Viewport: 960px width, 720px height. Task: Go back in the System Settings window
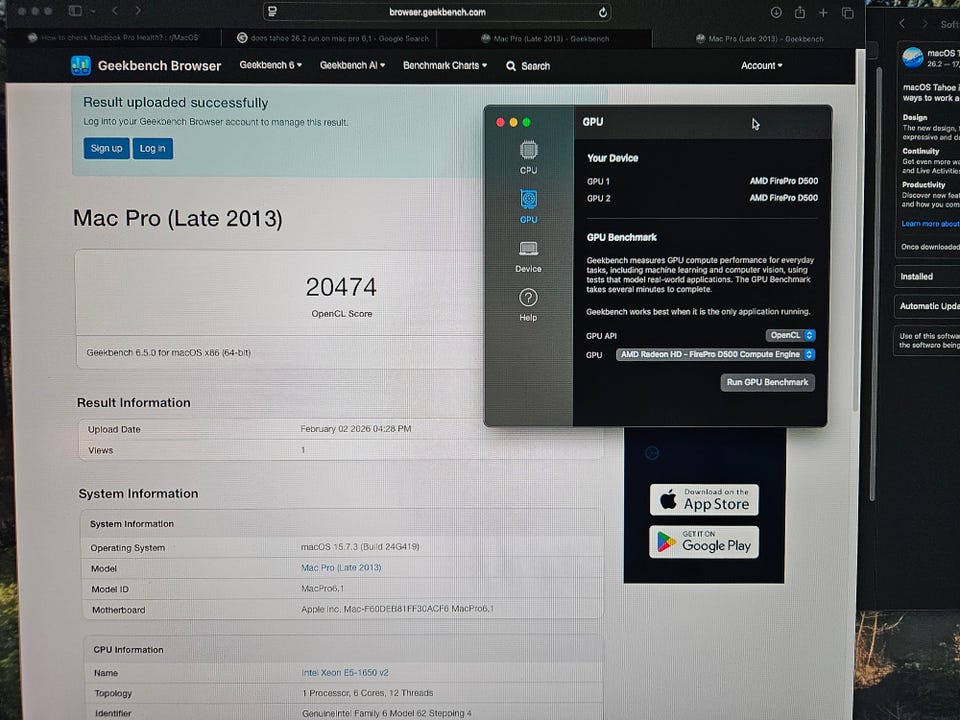[902, 24]
